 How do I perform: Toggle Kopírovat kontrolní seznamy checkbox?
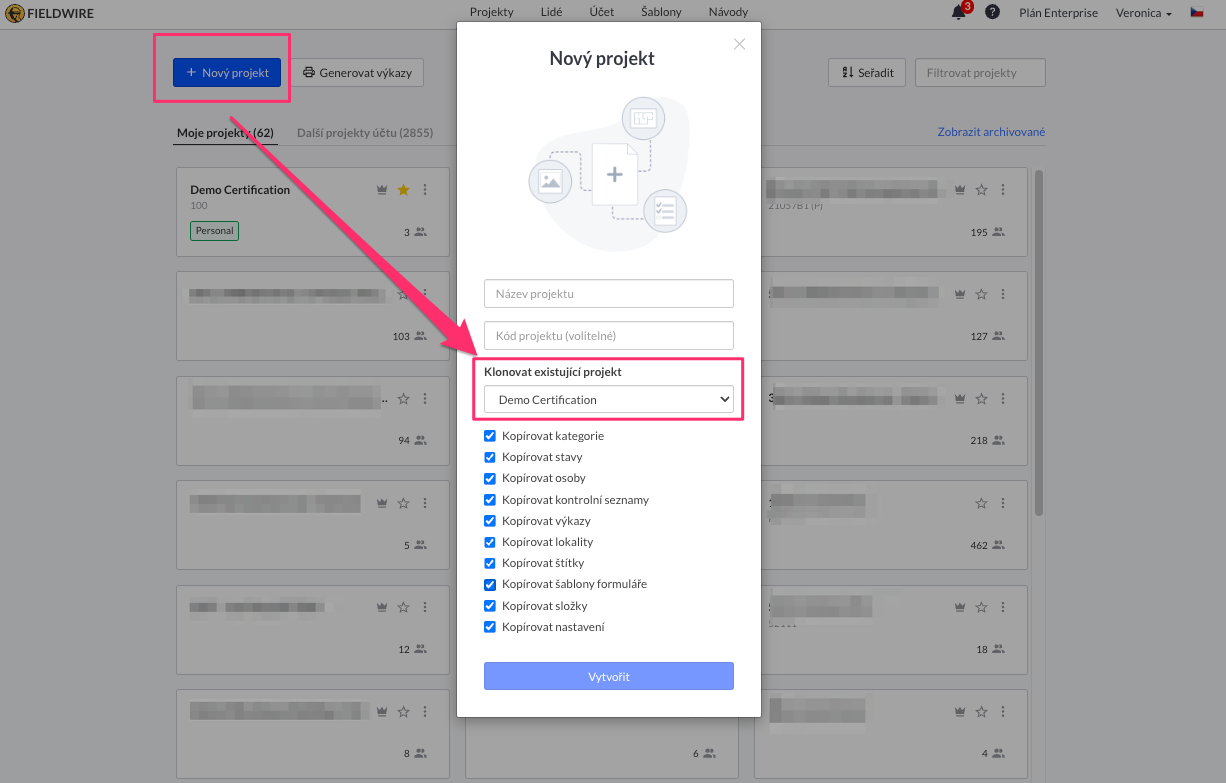click(490, 500)
